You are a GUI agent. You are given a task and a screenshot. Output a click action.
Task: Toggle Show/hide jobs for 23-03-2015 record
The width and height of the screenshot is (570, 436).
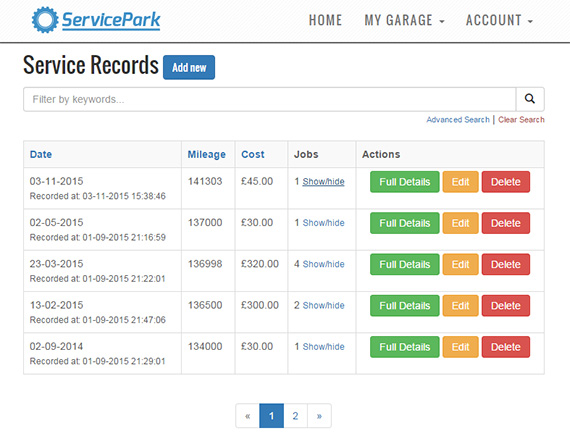click(x=324, y=264)
